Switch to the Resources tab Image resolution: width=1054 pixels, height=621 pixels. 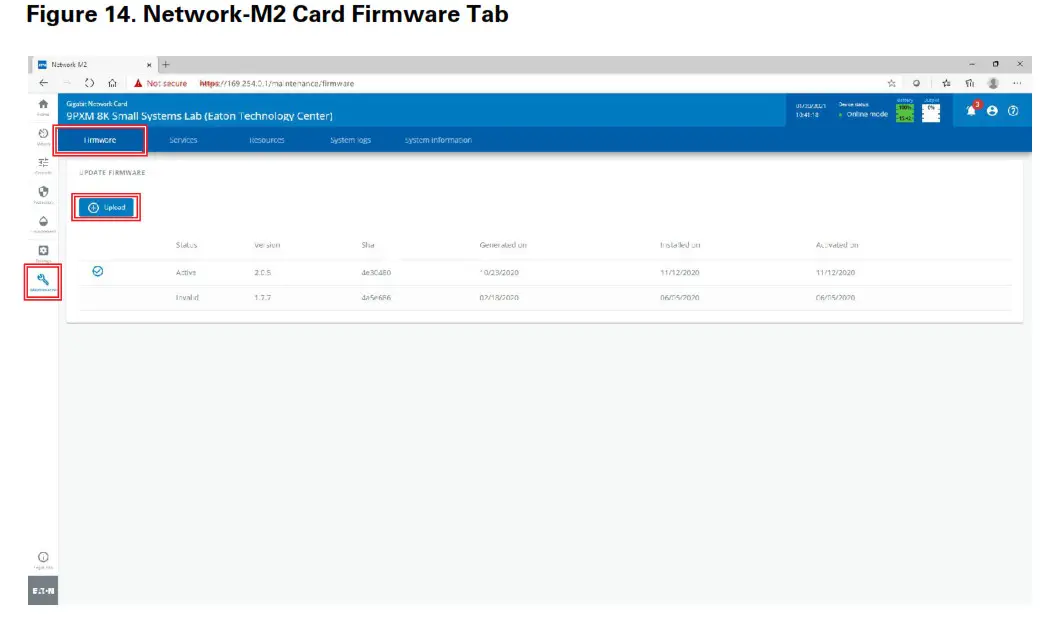[x=267, y=140]
